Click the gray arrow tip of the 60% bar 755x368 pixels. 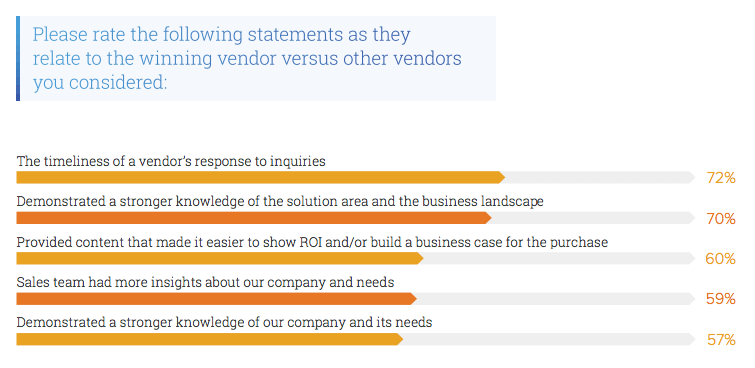pyautogui.click(x=691, y=259)
